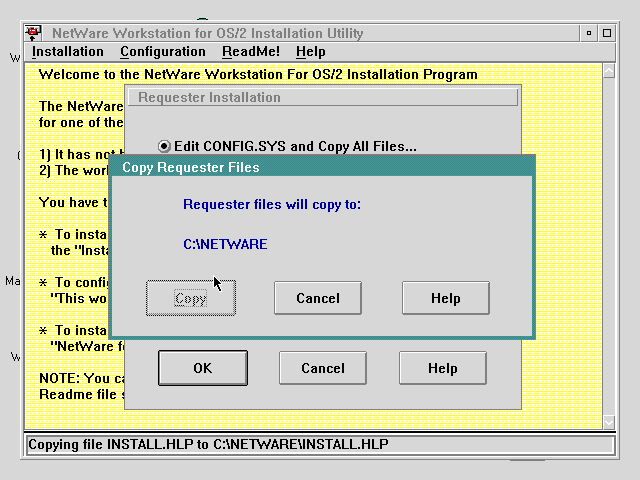This screenshot has height=480, width=640.
Task: Click OK in Requester Installation dialog
Action: [x=203, y=368]
